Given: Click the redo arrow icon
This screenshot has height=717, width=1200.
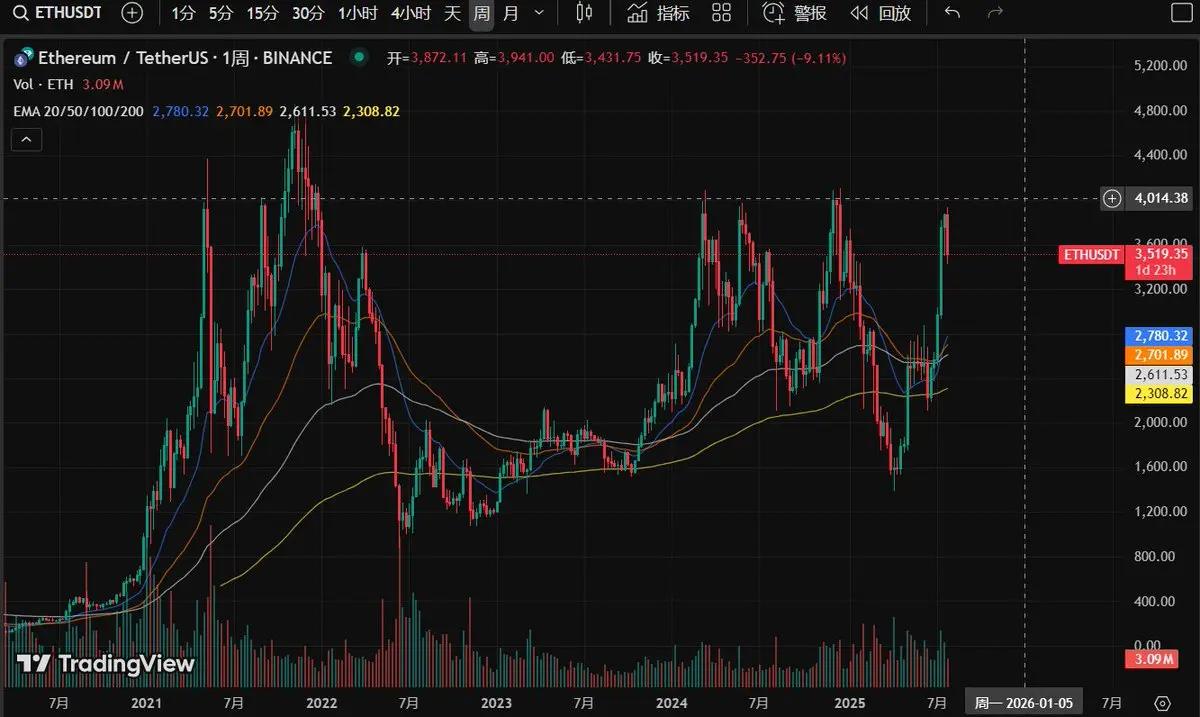Looking at the screenshot, I should coord(995,13).
